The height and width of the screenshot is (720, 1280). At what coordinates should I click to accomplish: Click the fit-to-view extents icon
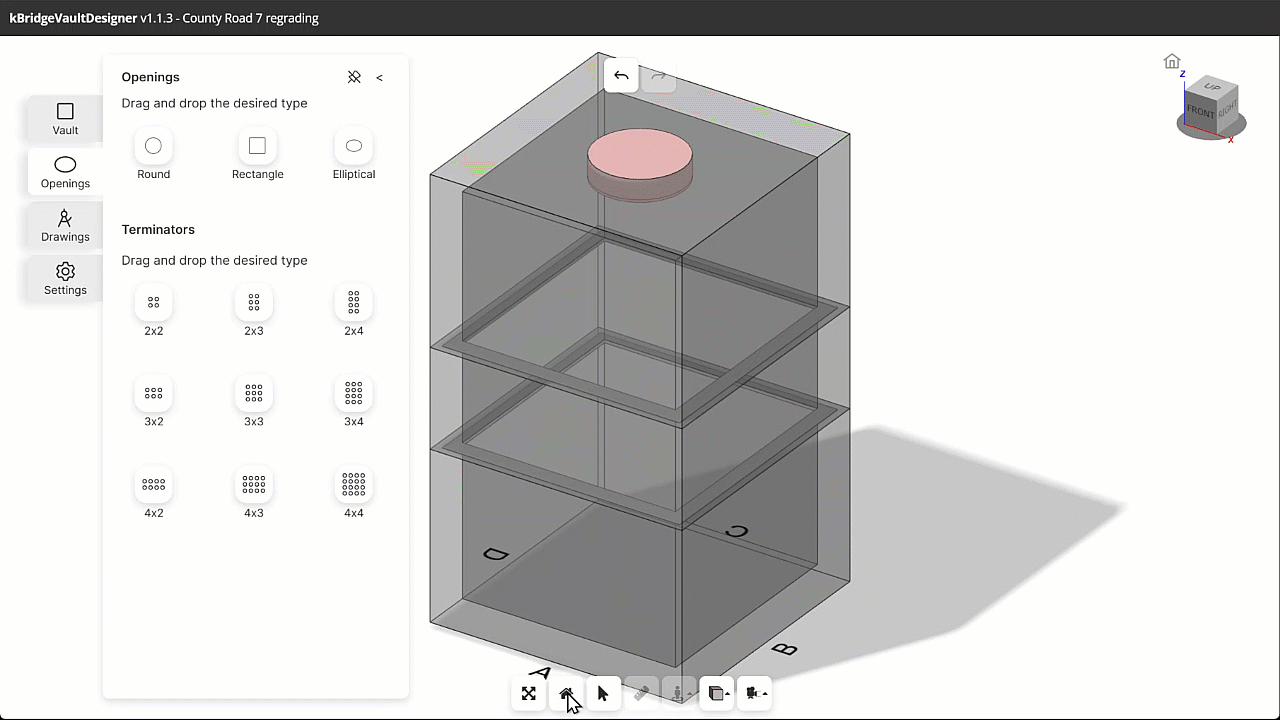pos(529,693)
